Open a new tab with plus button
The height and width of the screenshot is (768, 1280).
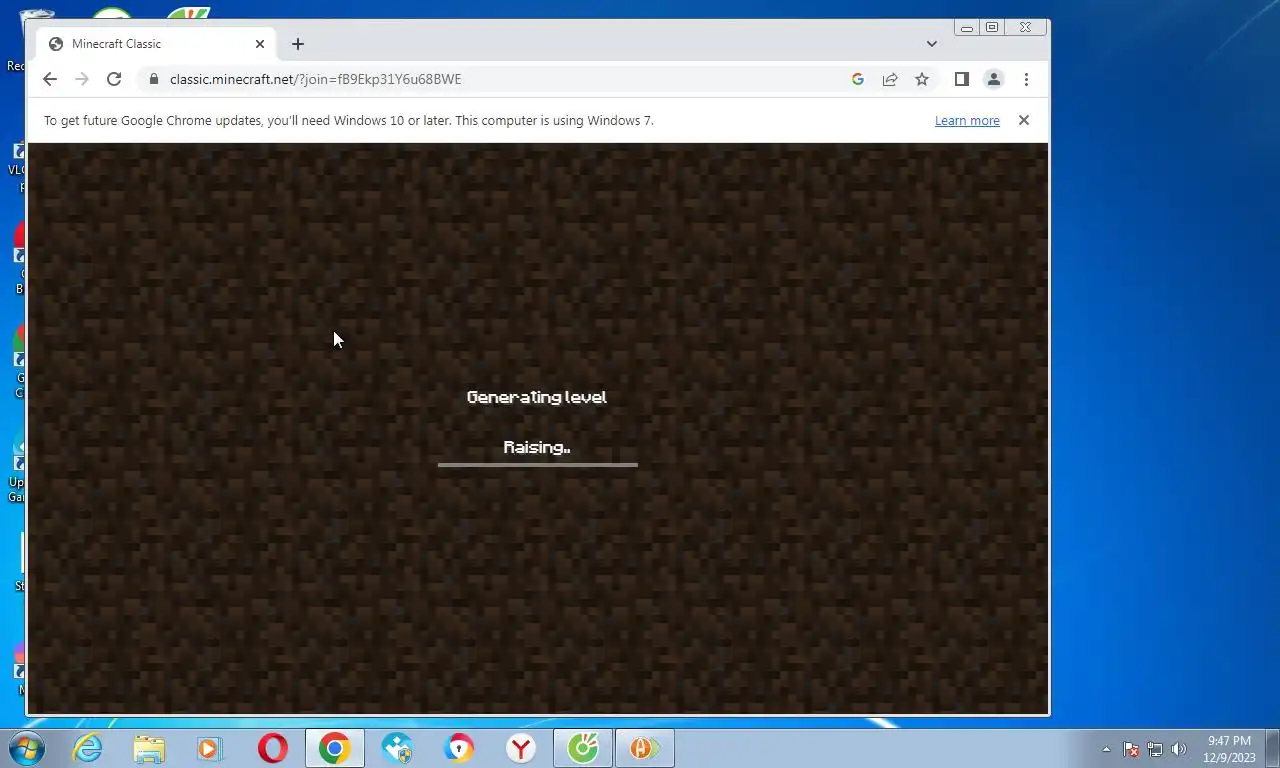click(298, 44)
